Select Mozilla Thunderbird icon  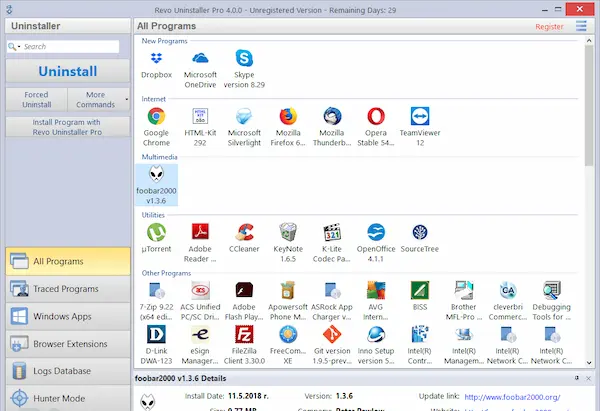[x=332, y=116]
